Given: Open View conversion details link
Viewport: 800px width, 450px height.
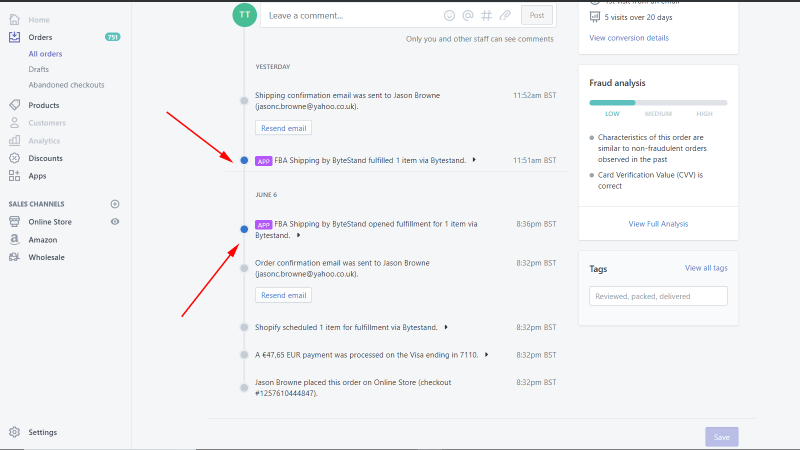Looking at the screenshot, I should [x=629, y=38].
